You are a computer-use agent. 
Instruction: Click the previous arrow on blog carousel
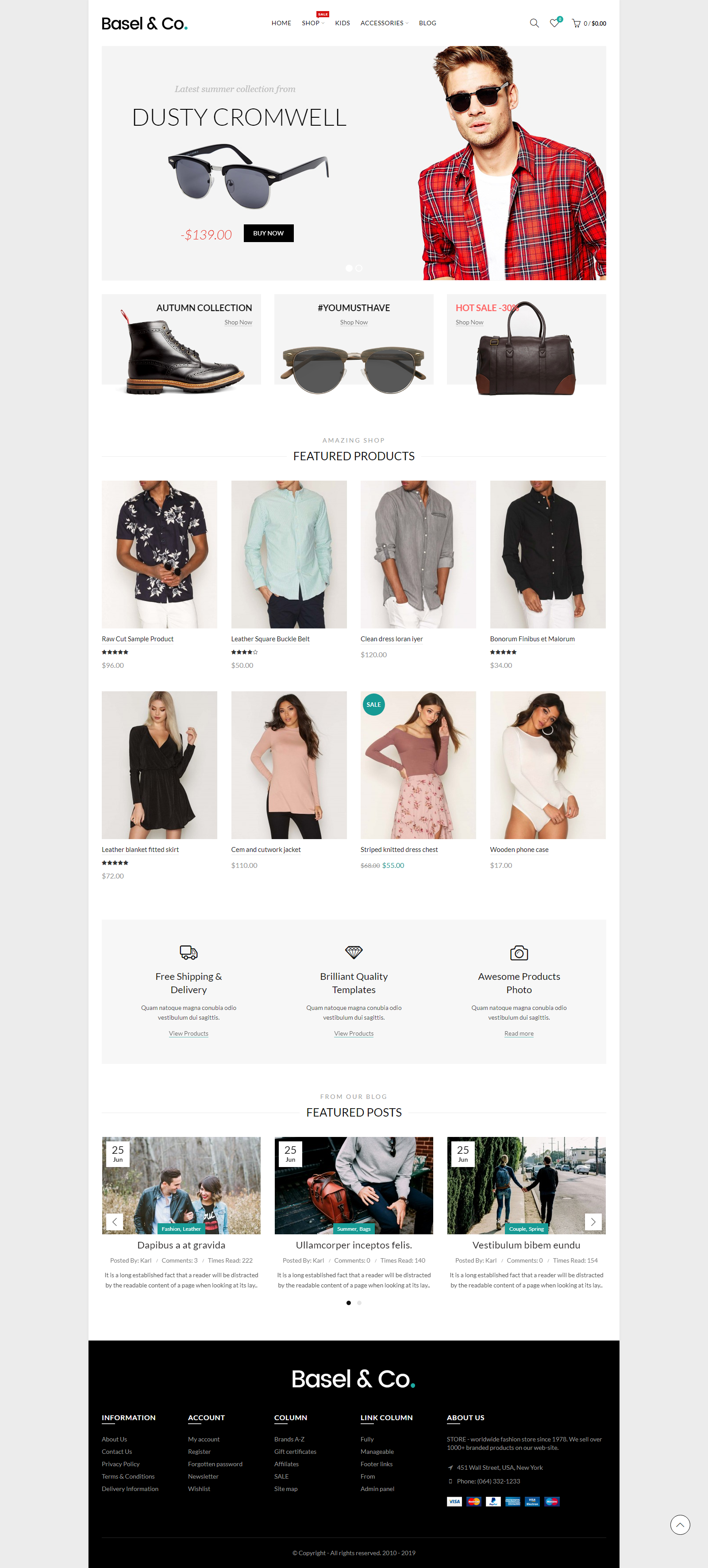coord(115,1221)
